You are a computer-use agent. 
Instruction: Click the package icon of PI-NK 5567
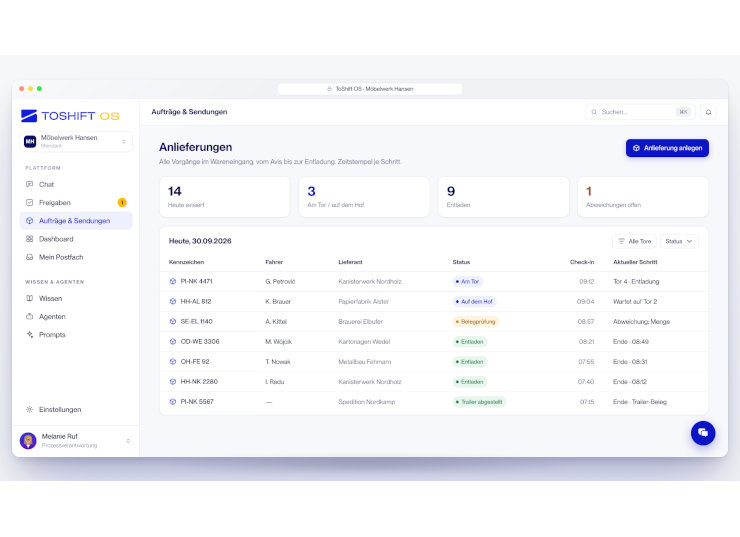[x=173, y=402]
